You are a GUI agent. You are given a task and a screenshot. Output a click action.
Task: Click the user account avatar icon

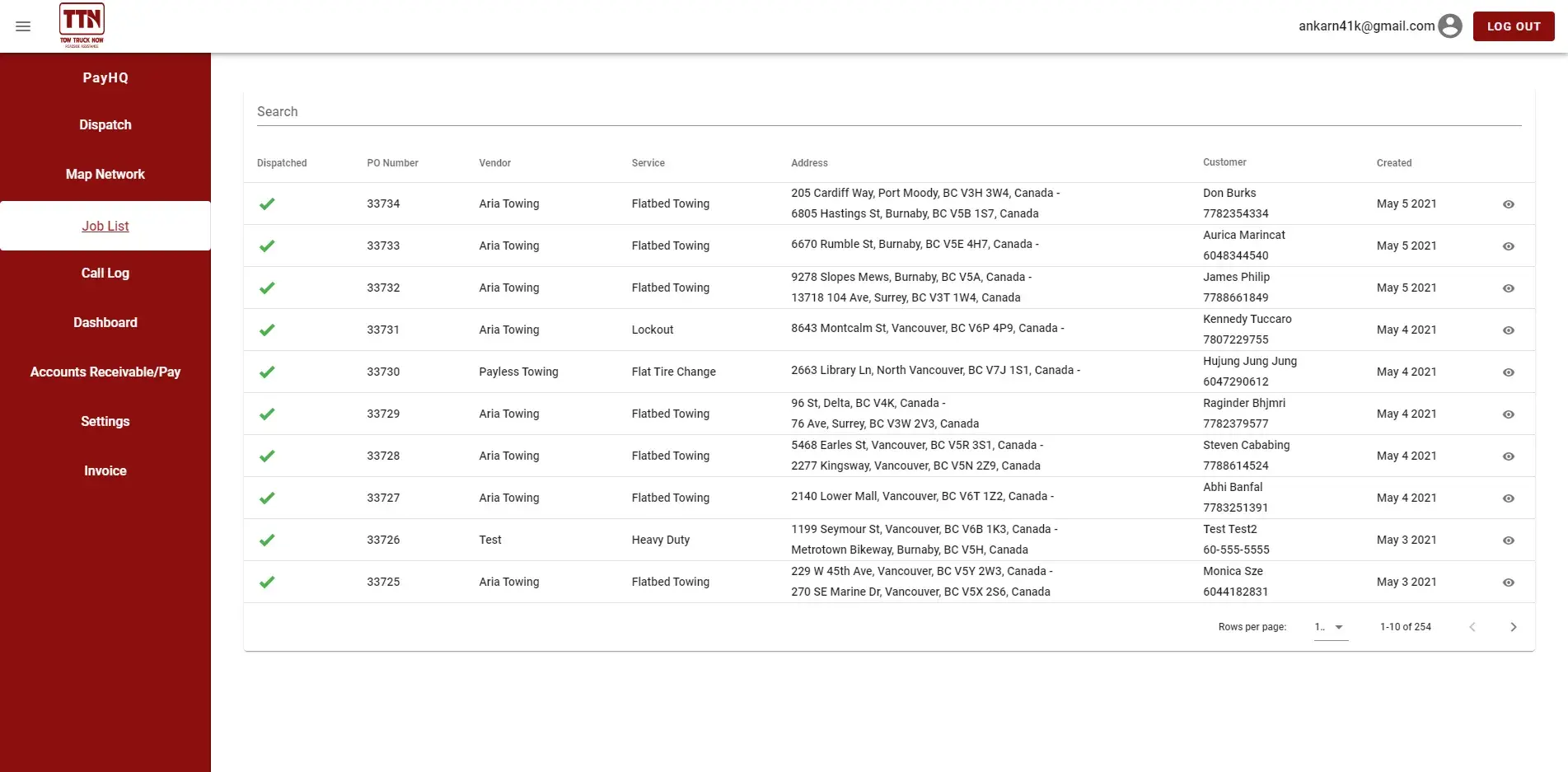click(1449, 26)
